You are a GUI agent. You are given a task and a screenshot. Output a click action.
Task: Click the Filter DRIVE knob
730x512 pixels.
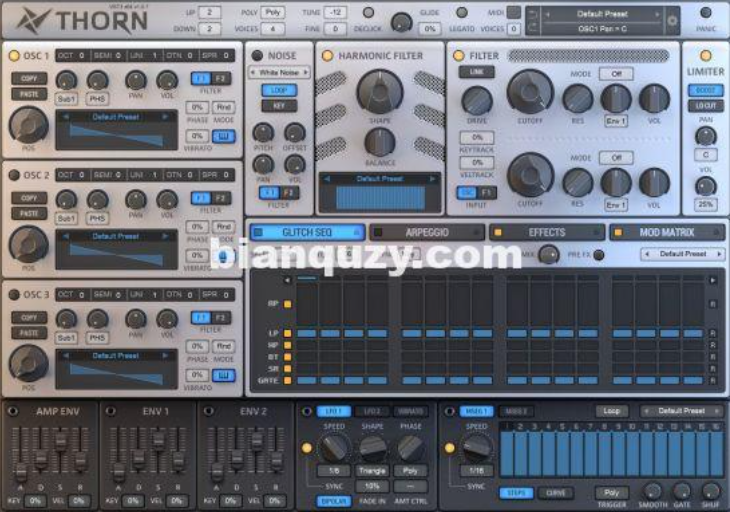pyautogui.click(x=477, y=101)
